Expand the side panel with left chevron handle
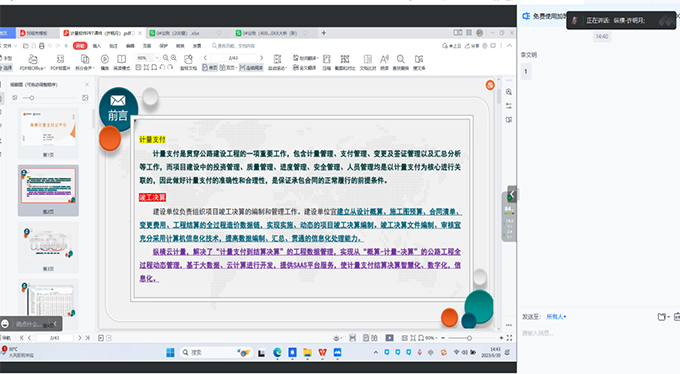The image size is (680, 374). (512, 194)
